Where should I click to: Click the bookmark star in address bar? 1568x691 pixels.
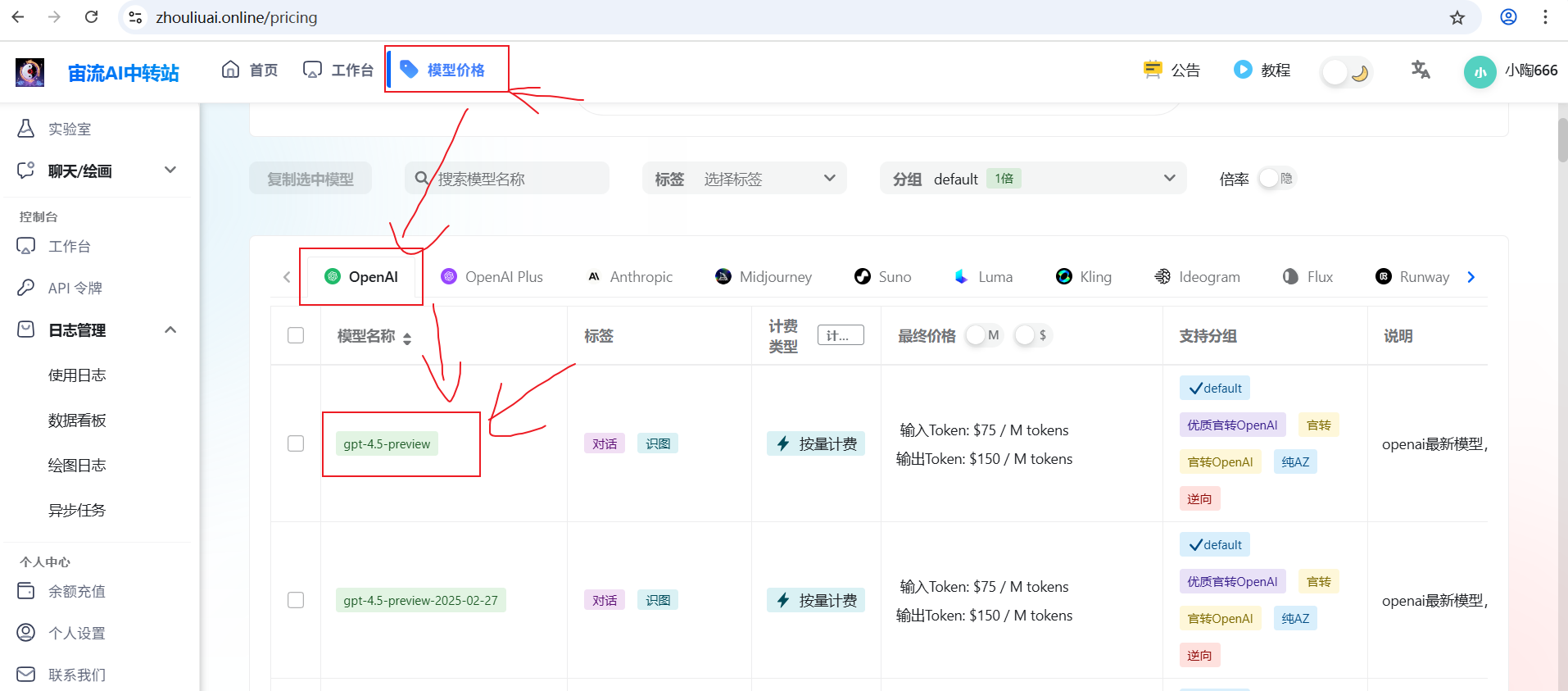tap(1457, 17)
